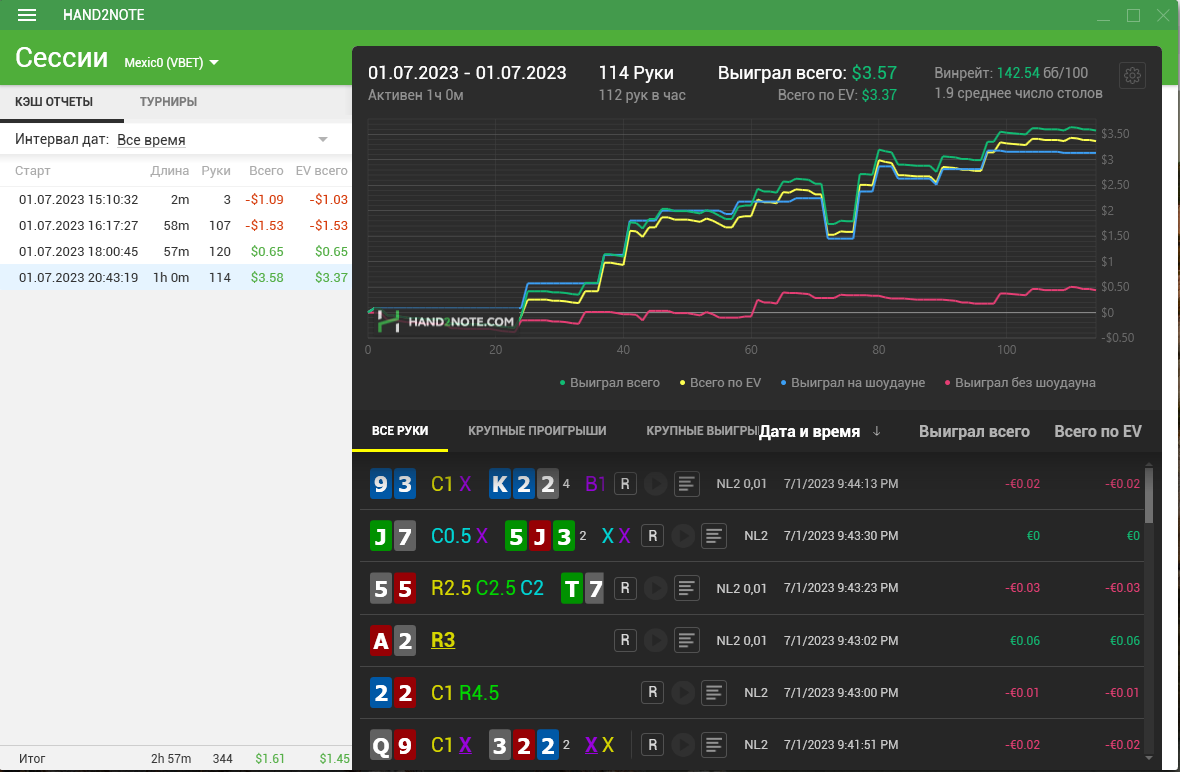Open hand history text for Q 9 hand

713,744
